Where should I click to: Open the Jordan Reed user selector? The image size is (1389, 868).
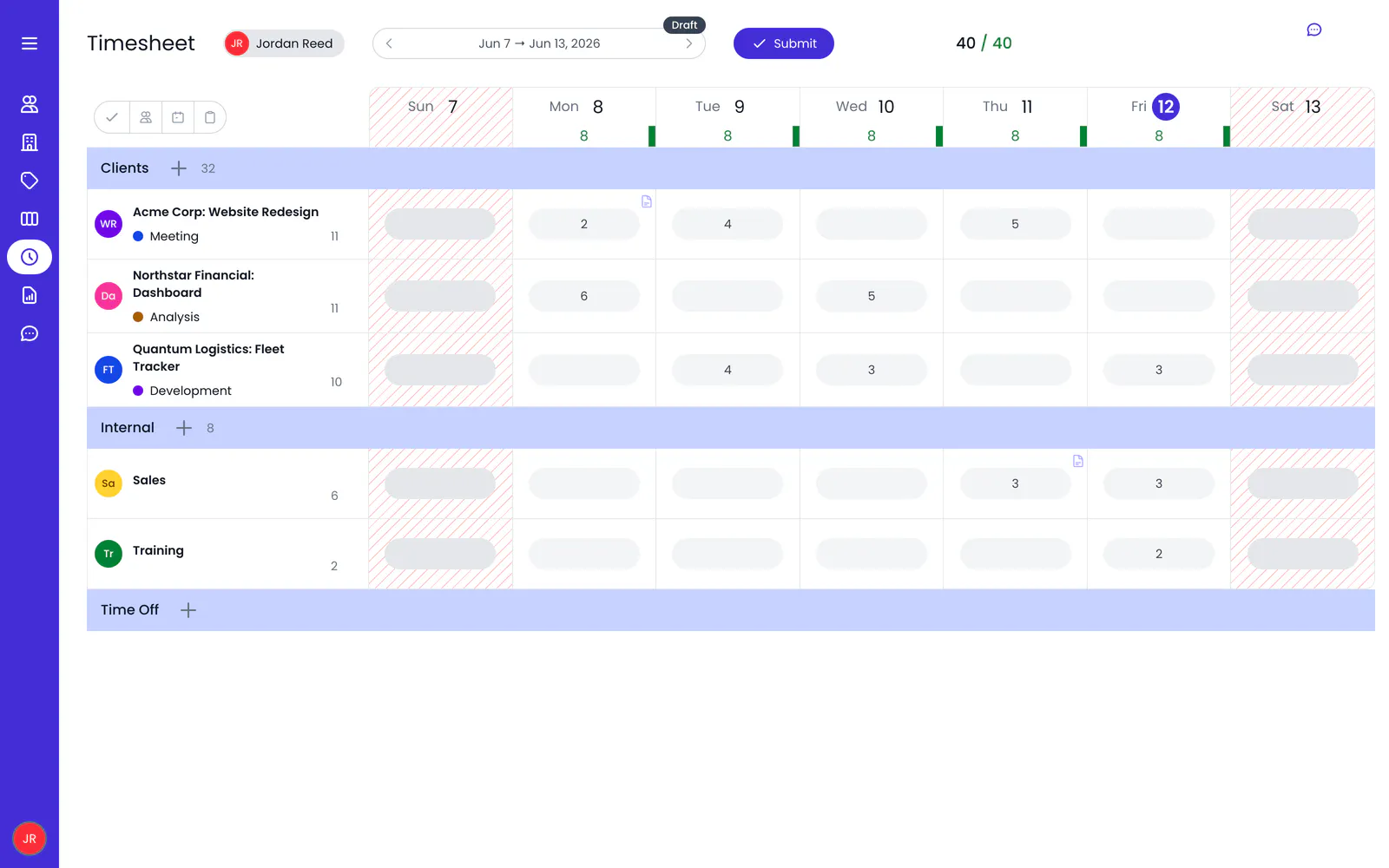coord(284,43)
